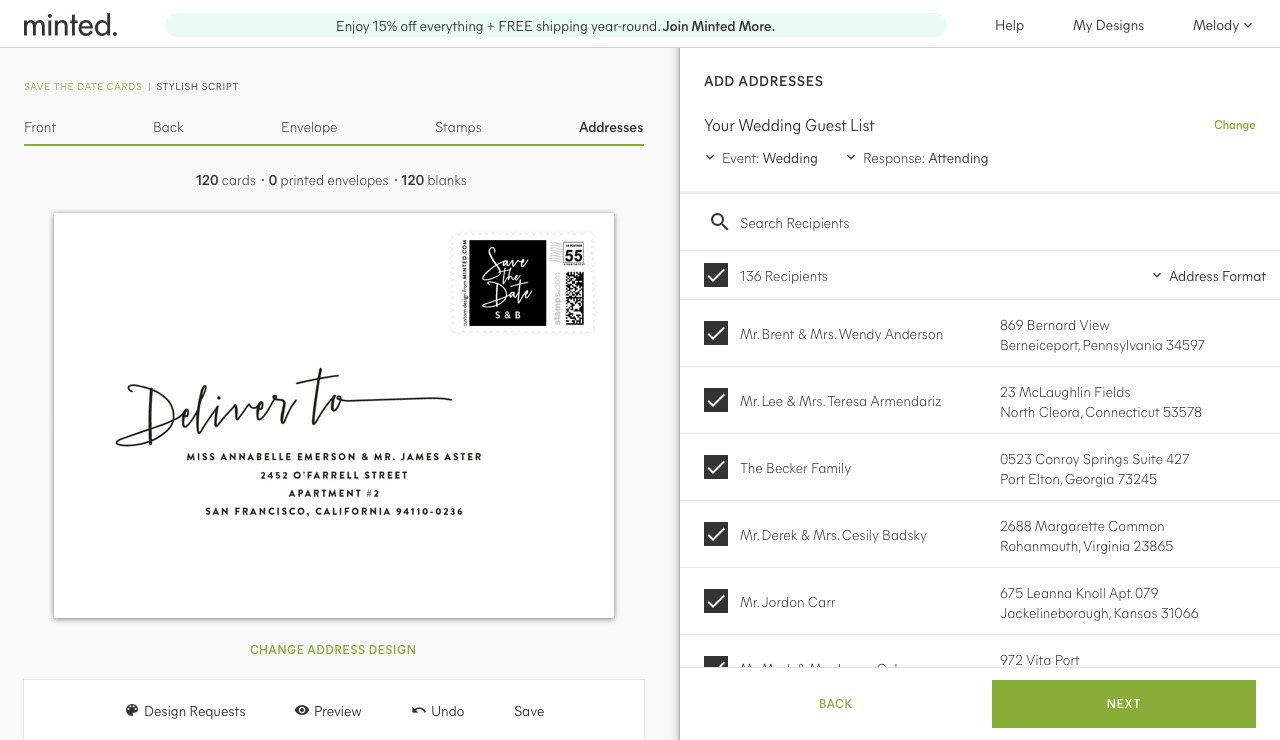
Task: Switch to the Stamps tab
Action: click(458, 127)
